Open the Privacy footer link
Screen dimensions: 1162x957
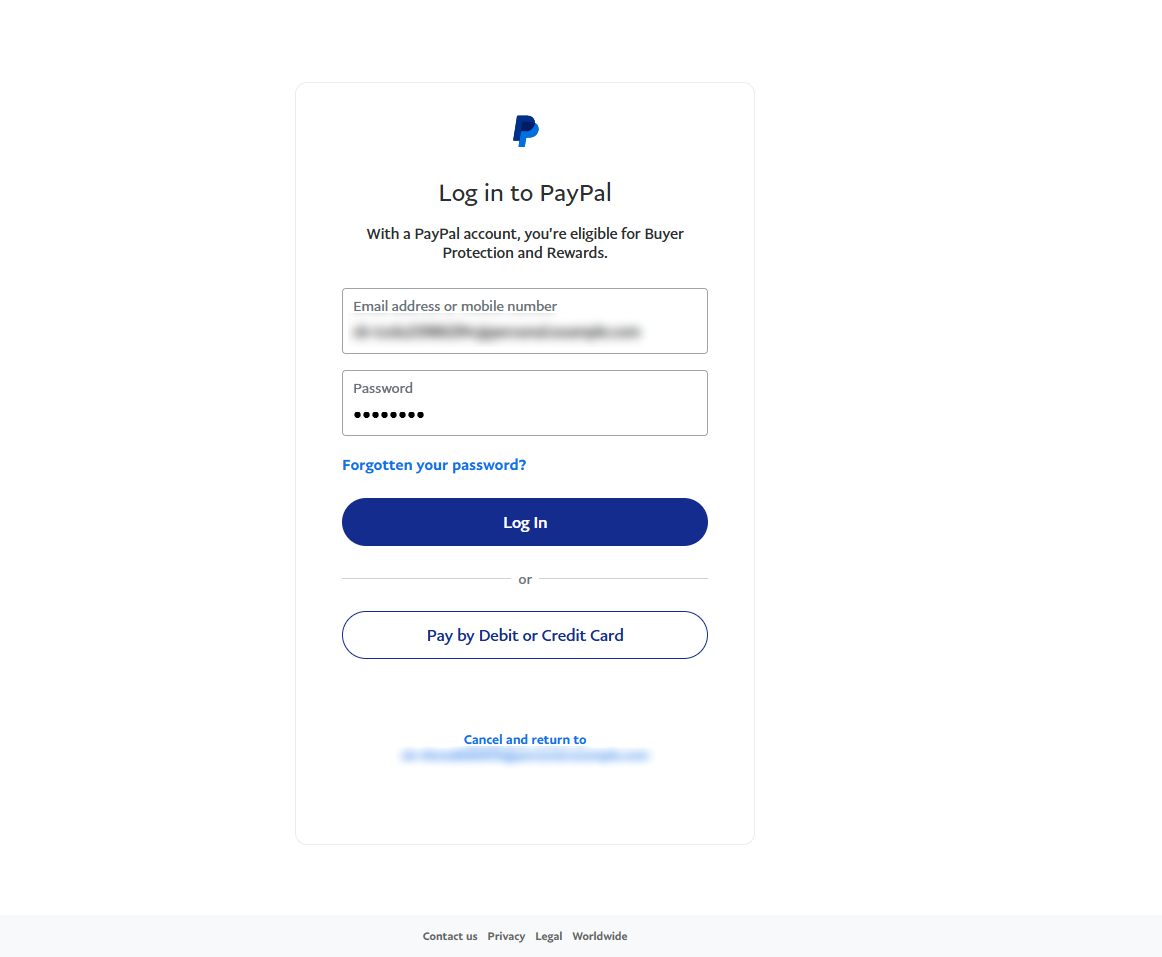506,936
